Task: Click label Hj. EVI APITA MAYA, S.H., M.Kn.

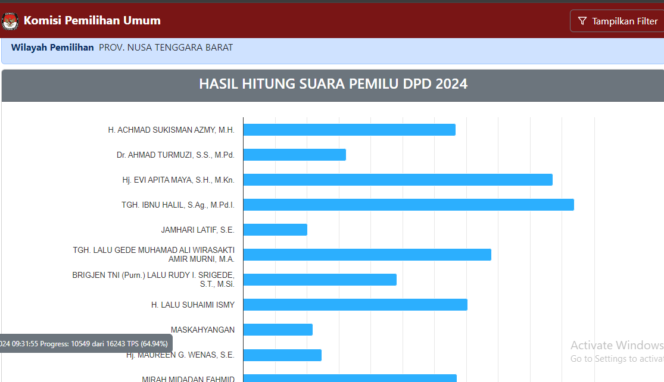Action: coord(178,180)
